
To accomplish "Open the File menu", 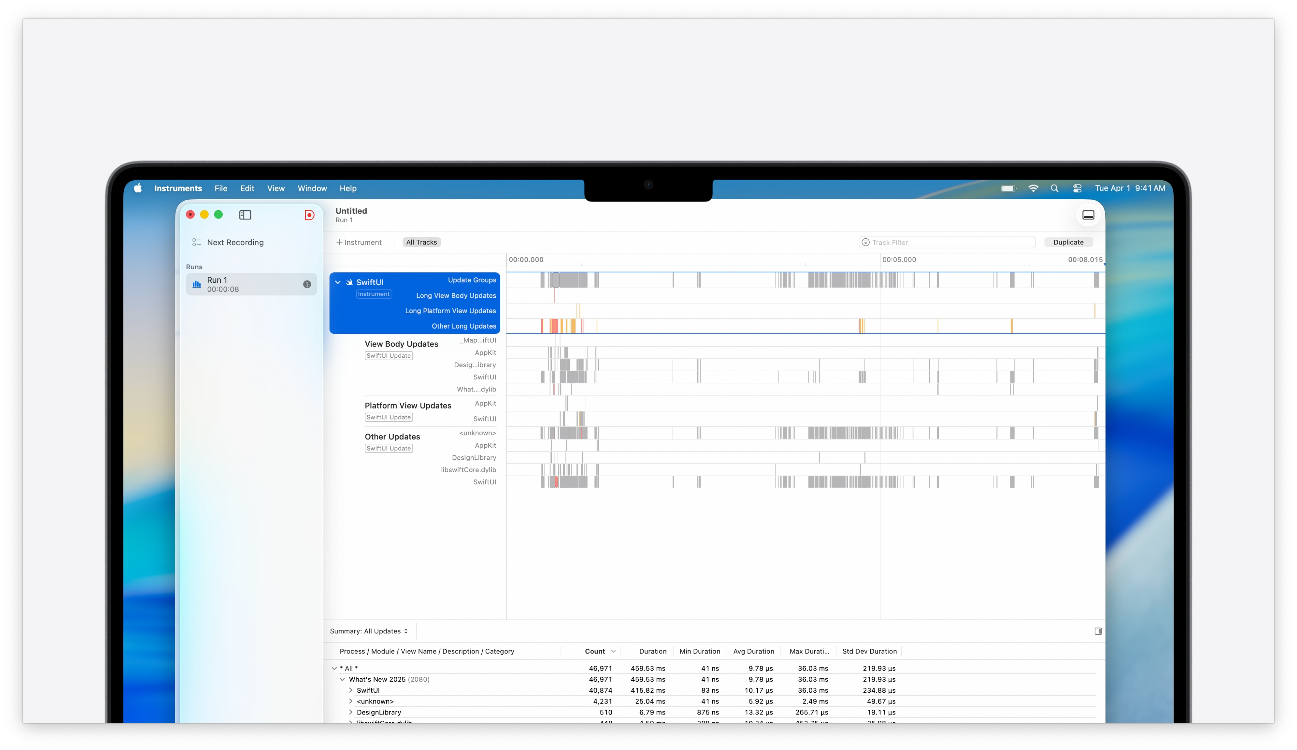I will 220,188.
